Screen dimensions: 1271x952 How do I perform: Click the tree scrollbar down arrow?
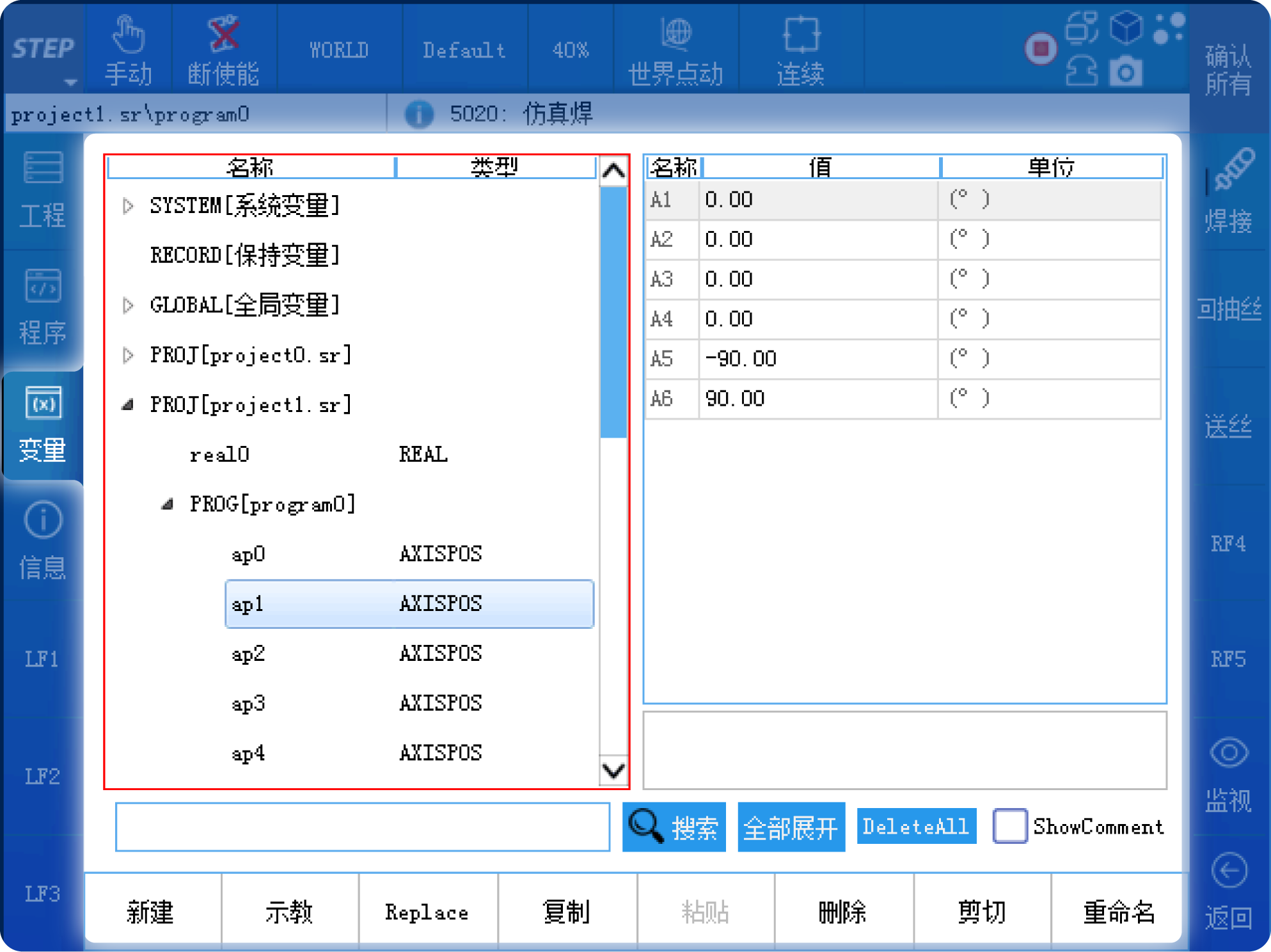[613, 770]
